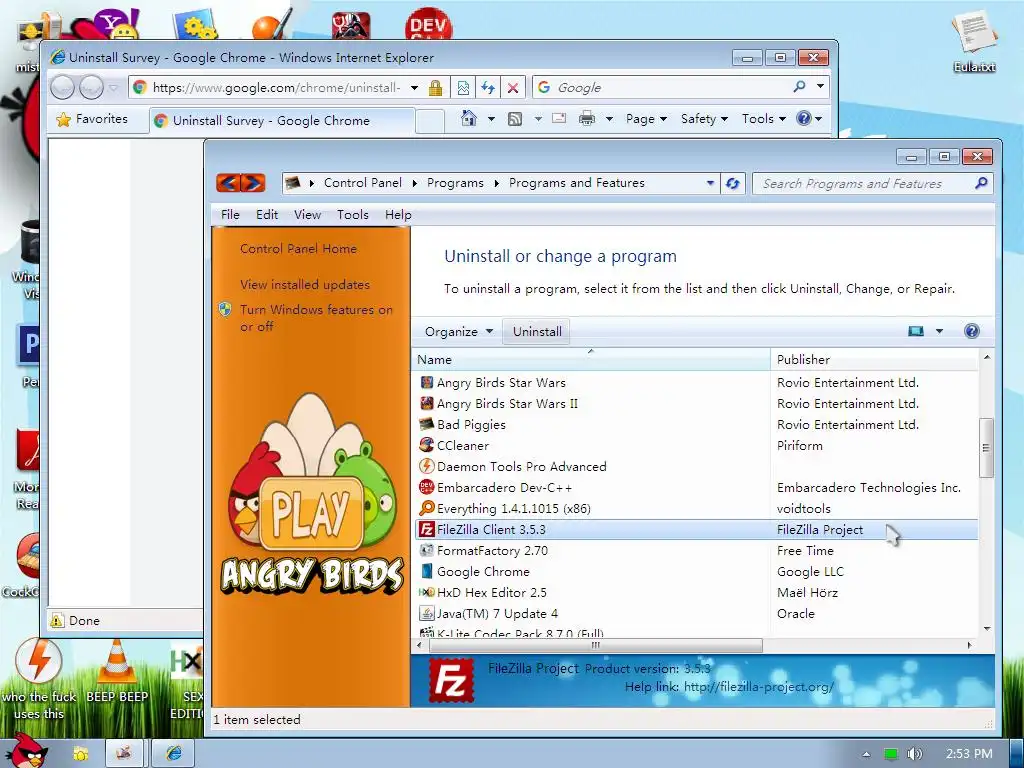This screenshot has height=768, width=1024.
Task: Expand the Home button dropdown arrow
Action: 491,119
